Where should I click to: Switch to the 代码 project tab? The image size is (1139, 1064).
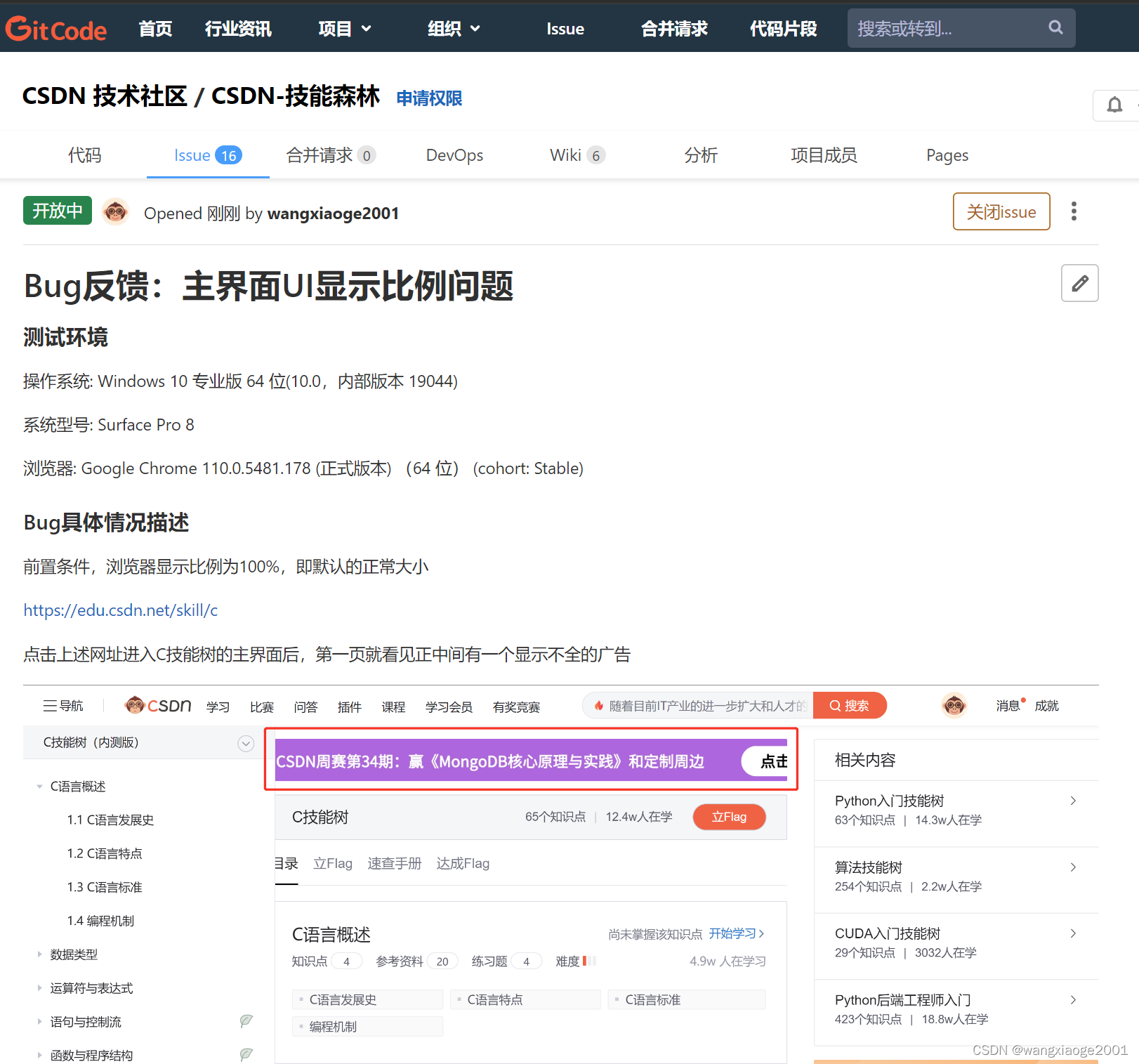[84, 155]
